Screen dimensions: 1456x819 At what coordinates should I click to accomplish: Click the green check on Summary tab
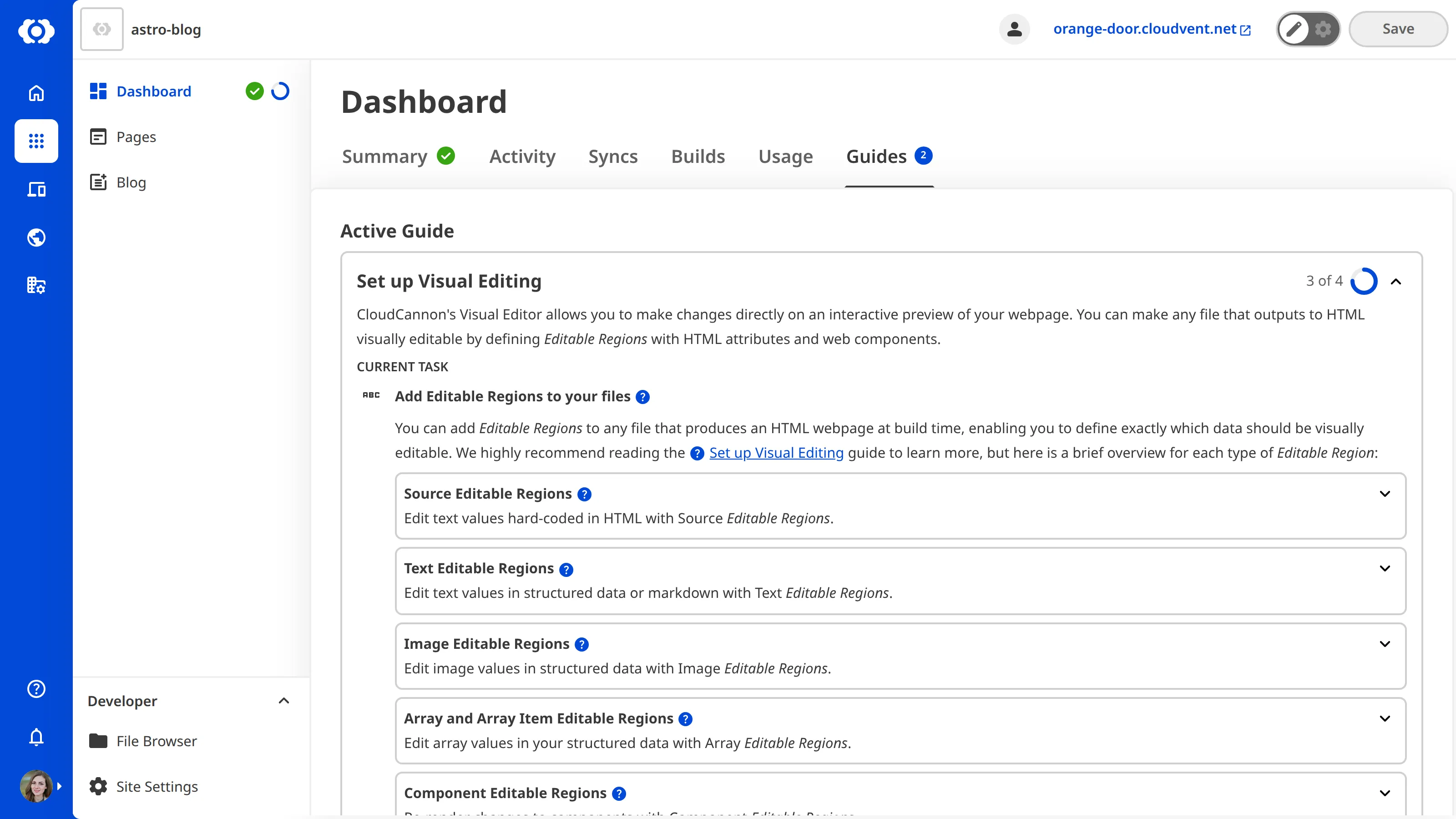446,156
